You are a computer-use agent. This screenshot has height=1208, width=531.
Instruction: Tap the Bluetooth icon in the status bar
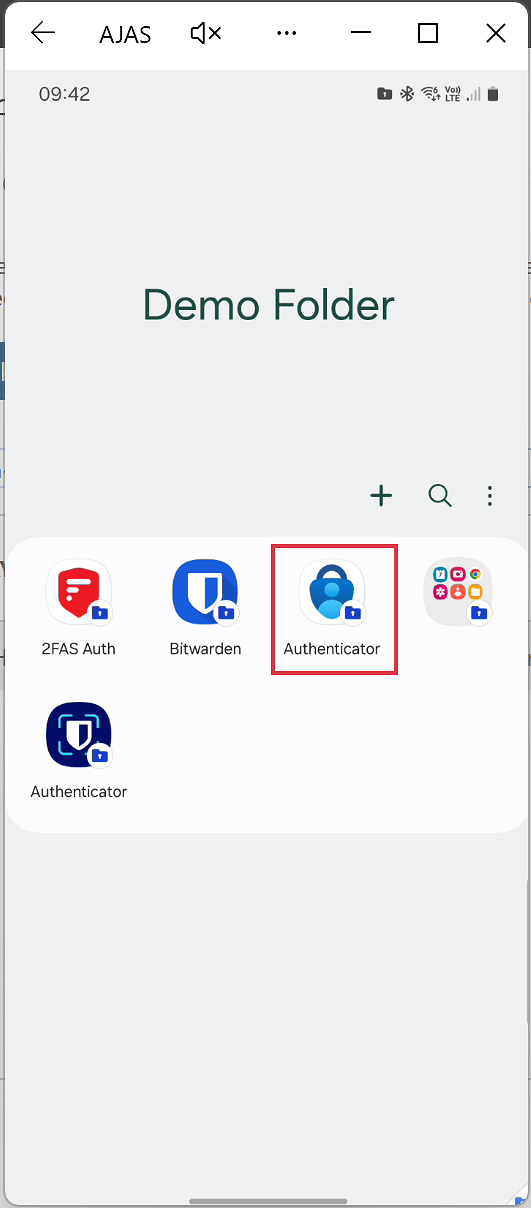[x=407, y=94]
